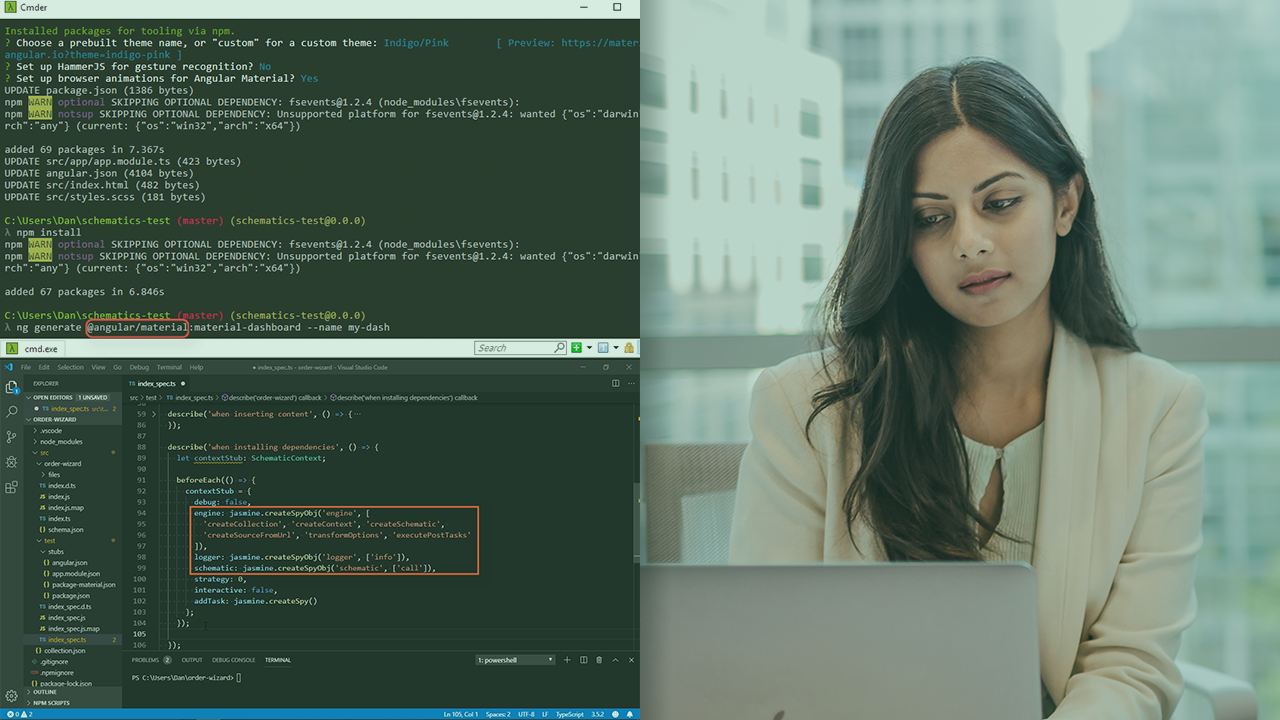Click the notifications bell in VS Code status bar
Screen dimensions: 1280x720
point(632,714)
